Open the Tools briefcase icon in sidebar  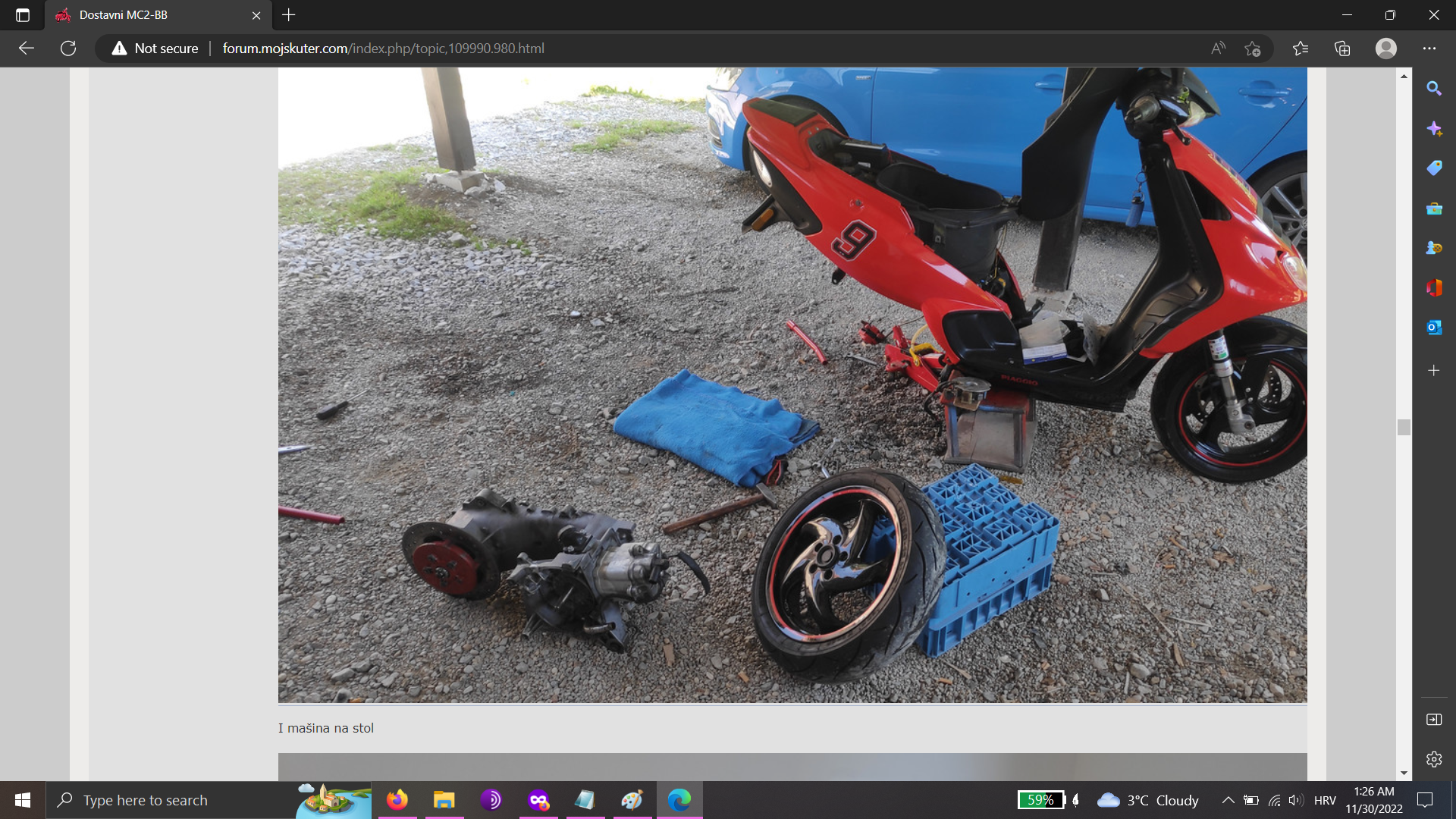tap(1434, 209)
